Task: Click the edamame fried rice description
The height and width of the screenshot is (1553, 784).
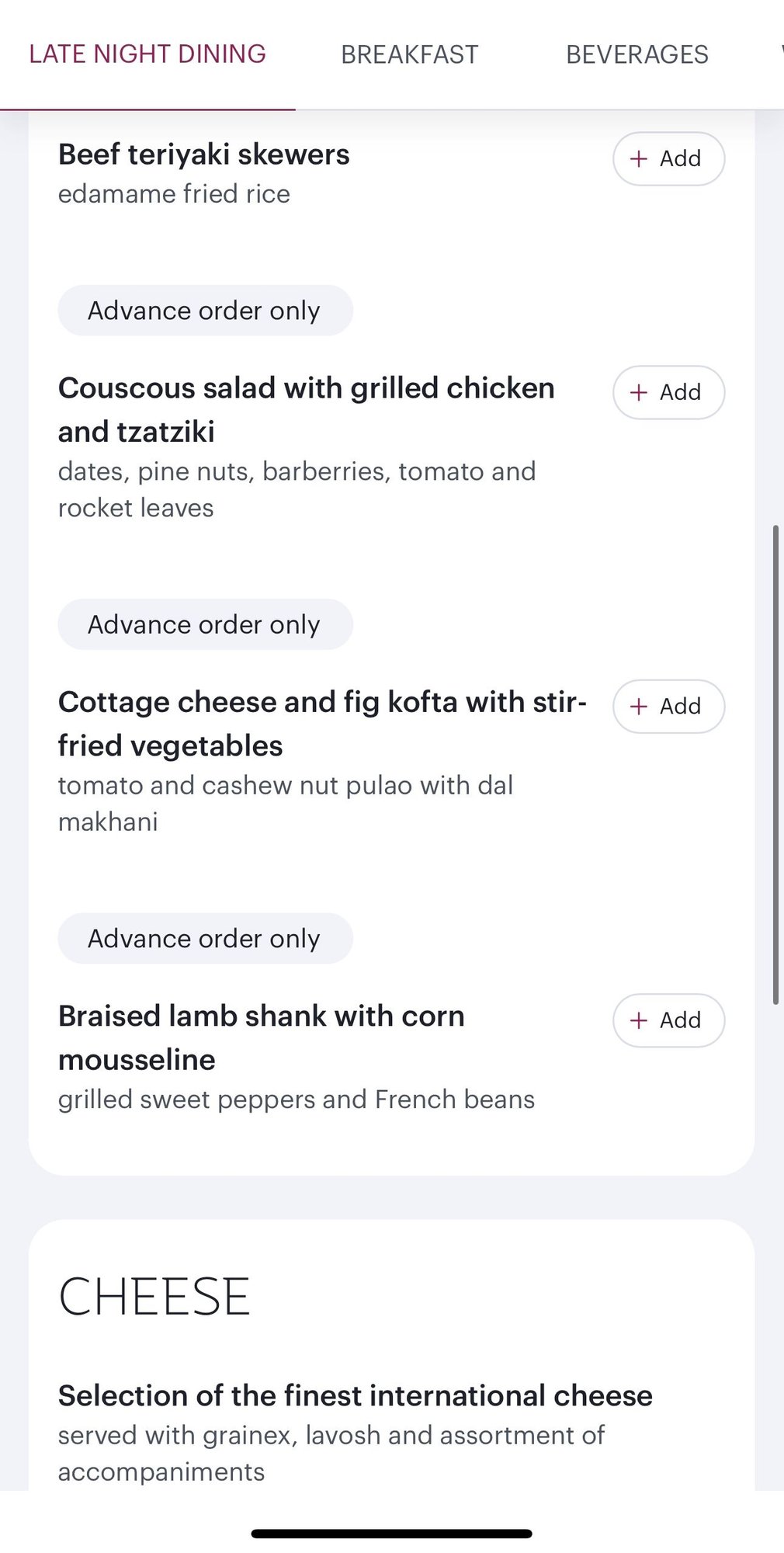Action: point(174,194)
